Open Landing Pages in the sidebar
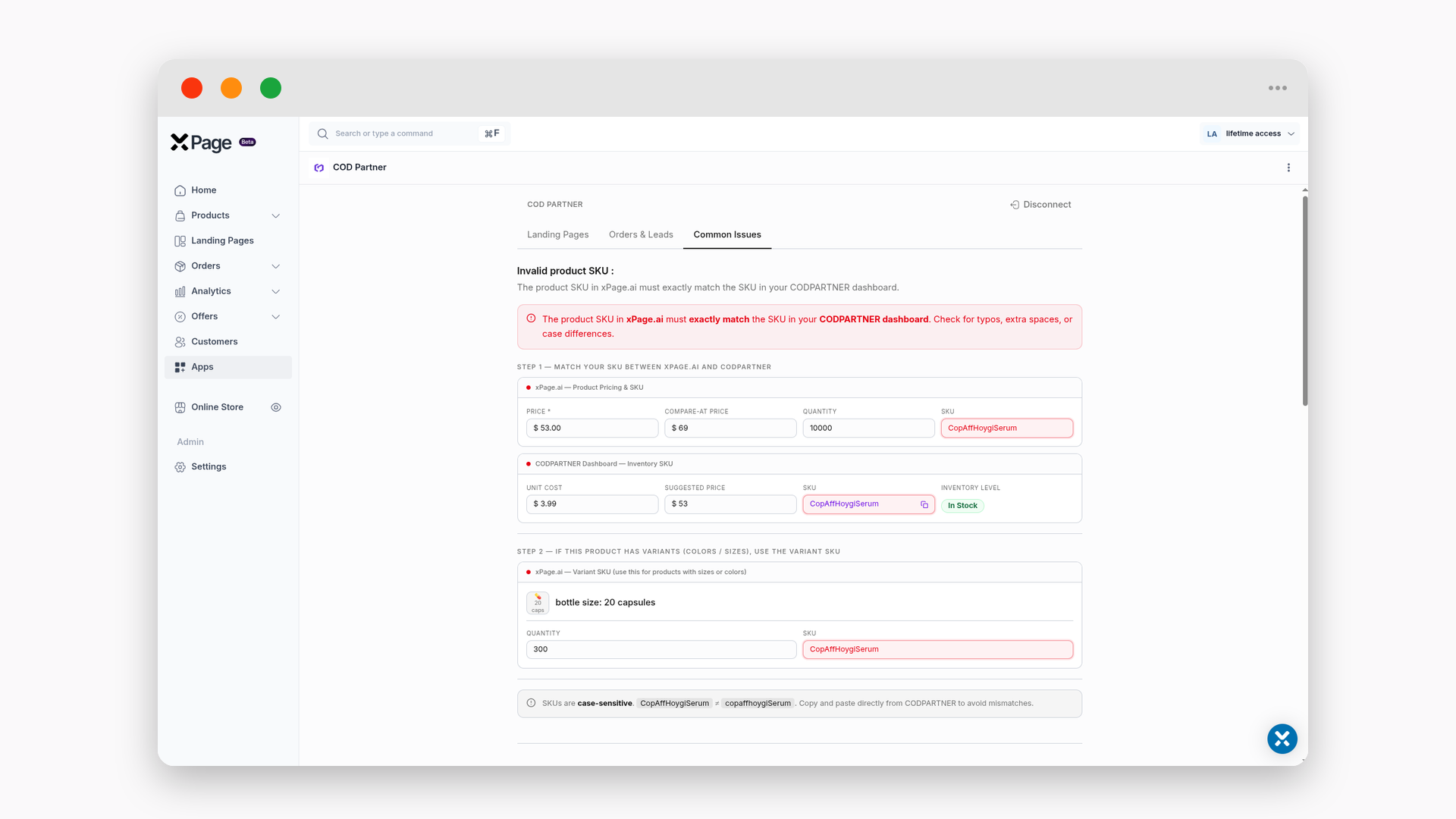1456x819 pixels. tap(228, 240)
